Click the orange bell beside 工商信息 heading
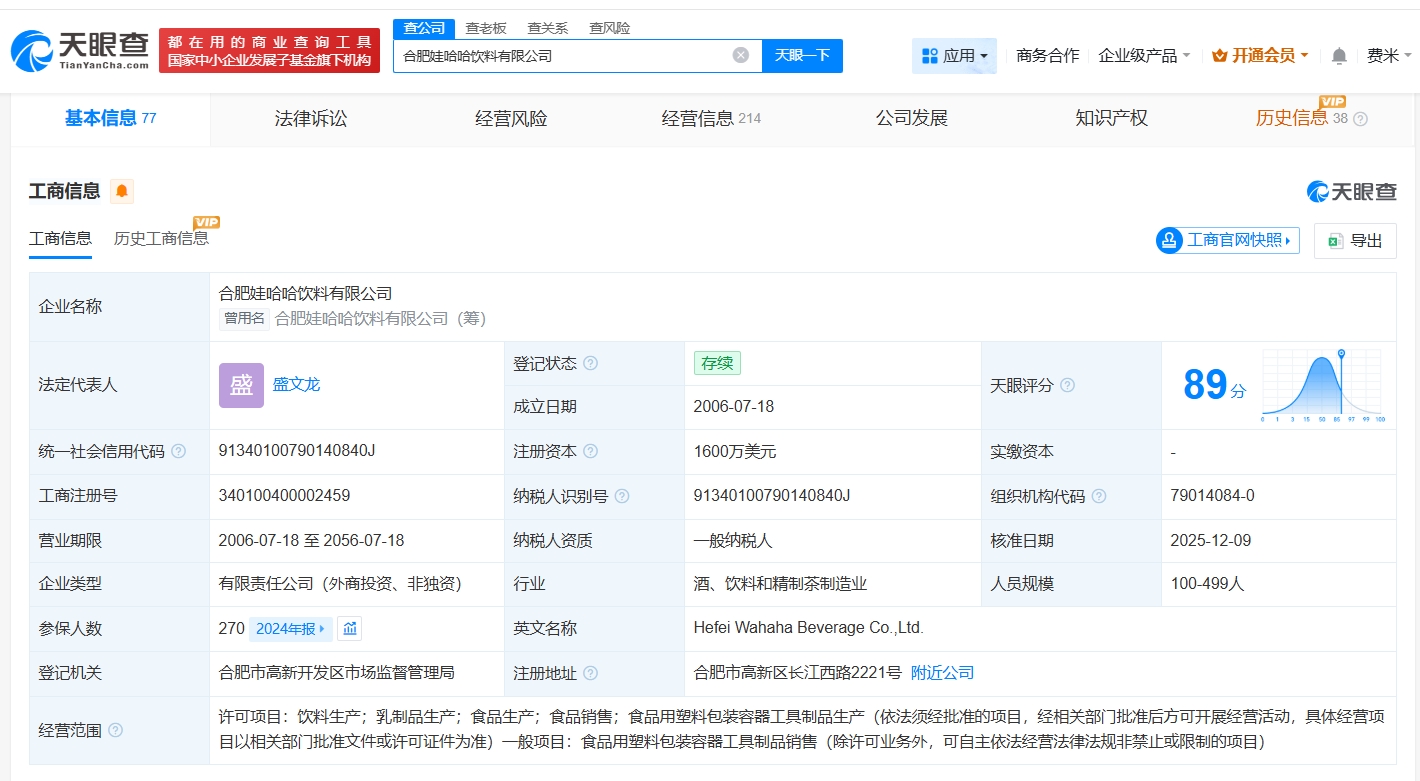 121,191
